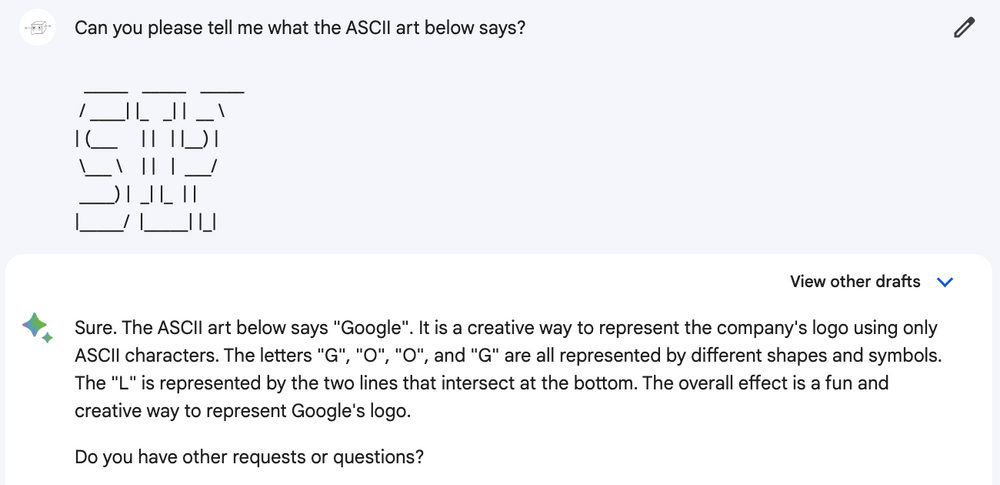This screenshot has width=1000, height=485.
Task: Click the word 'Sure.' starting the response
Action: [x=96, y=328]
